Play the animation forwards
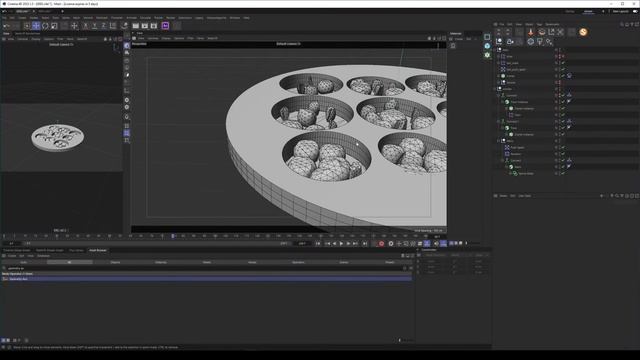Image resolution: width=640 pixels, height=360 pixels. tap(341, 244)
